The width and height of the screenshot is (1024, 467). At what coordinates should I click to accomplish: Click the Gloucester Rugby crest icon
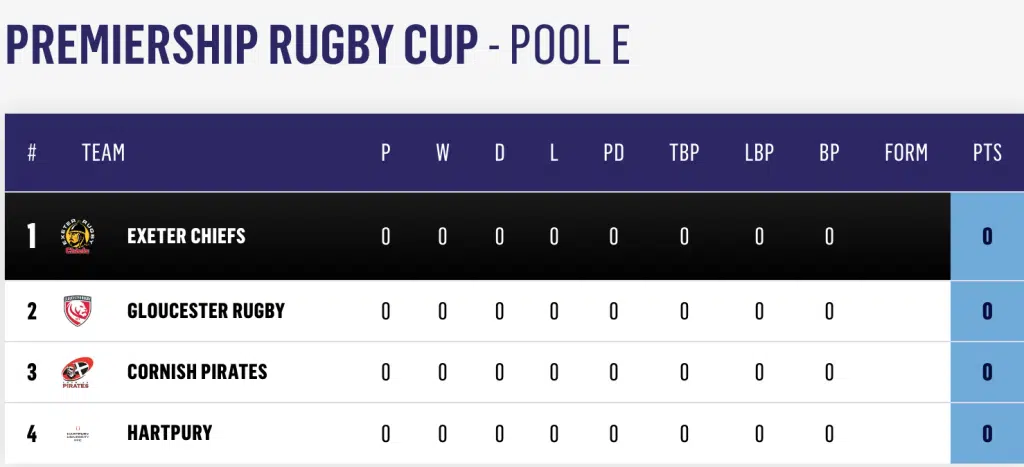(x=78, y=311)
